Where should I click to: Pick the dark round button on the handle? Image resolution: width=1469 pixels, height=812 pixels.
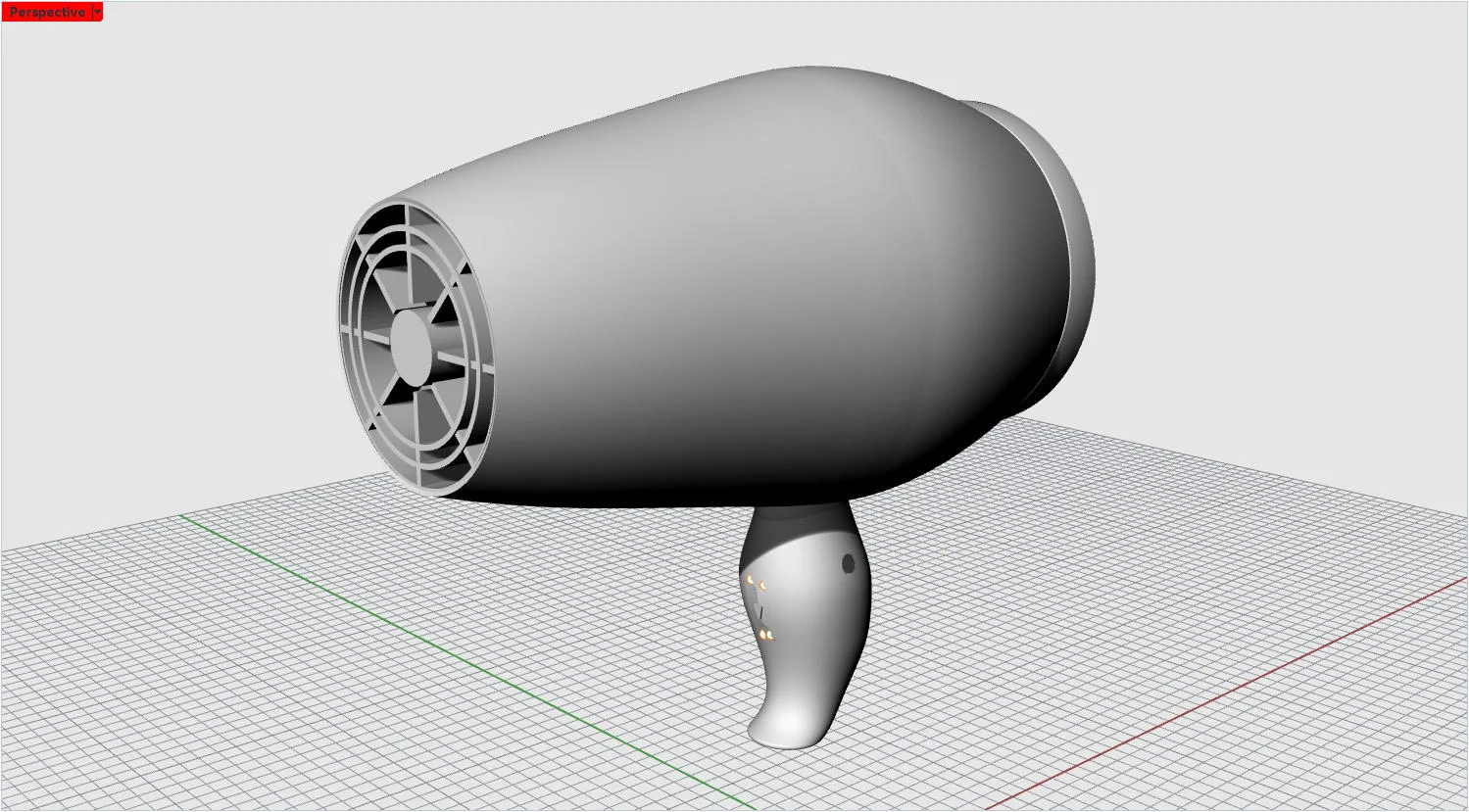(x=848, y=564)
